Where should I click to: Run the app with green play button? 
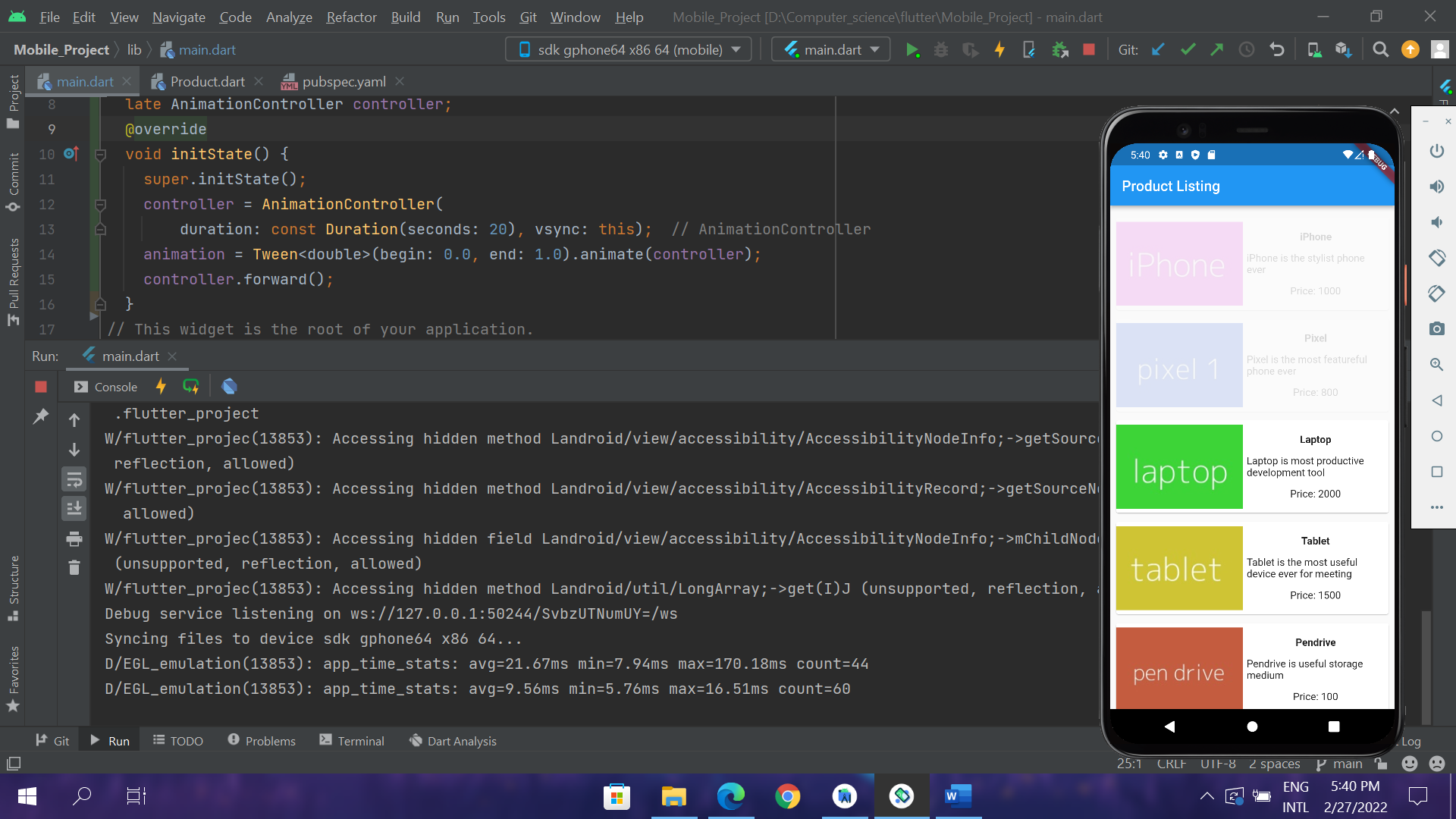click(x=912, y=50)
